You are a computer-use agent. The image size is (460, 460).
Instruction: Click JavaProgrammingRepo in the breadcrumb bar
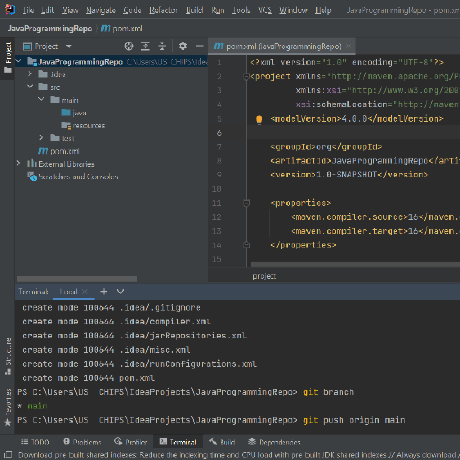tap(50, 29)
